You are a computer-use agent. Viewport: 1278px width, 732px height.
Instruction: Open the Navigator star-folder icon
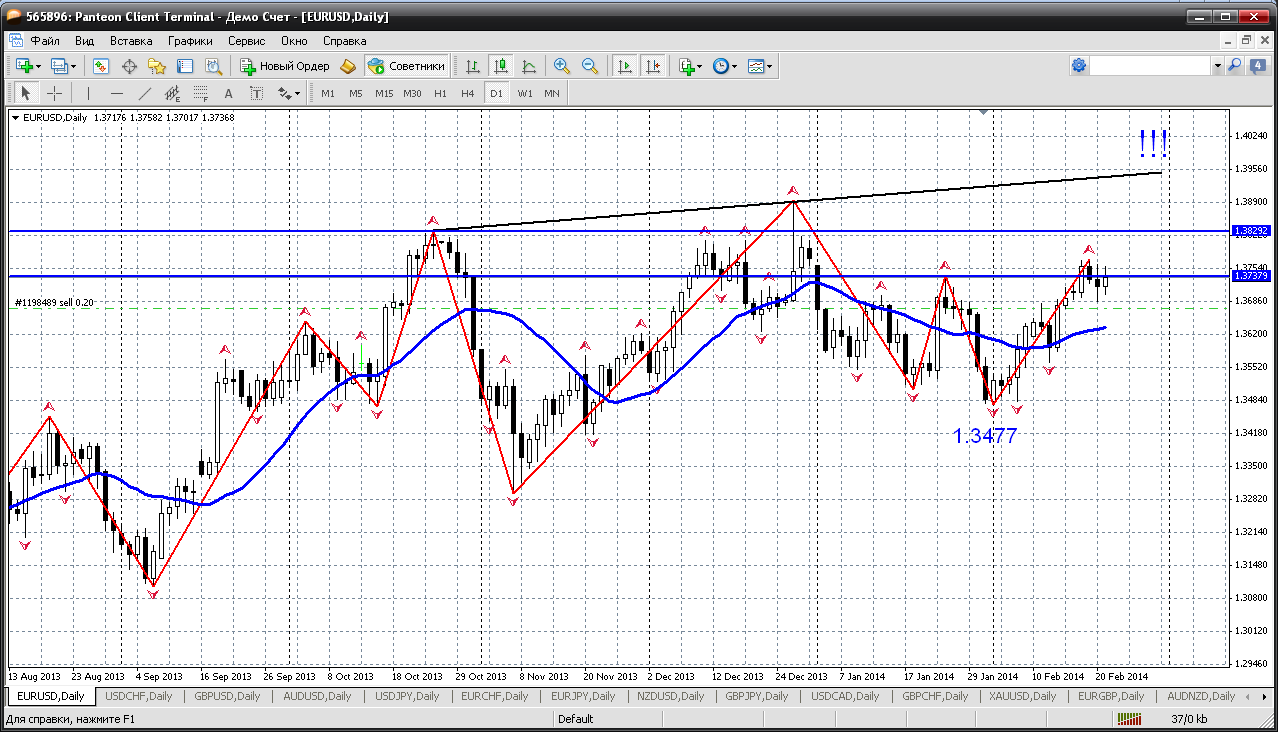point(157,66)
